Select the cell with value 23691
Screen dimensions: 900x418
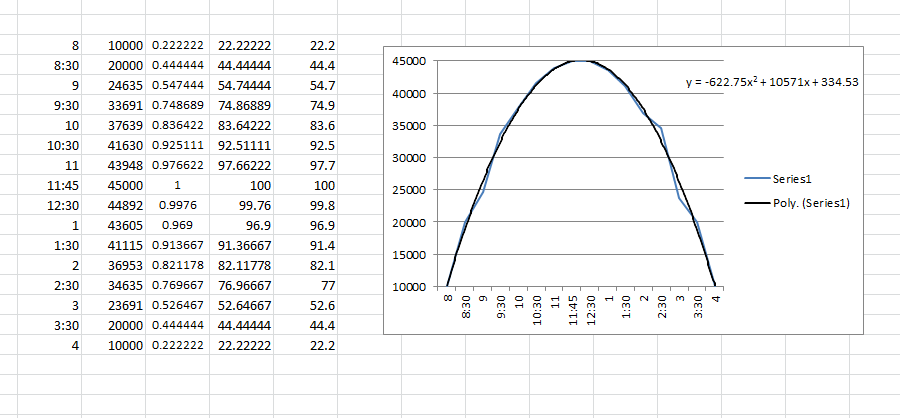point(121,306)
